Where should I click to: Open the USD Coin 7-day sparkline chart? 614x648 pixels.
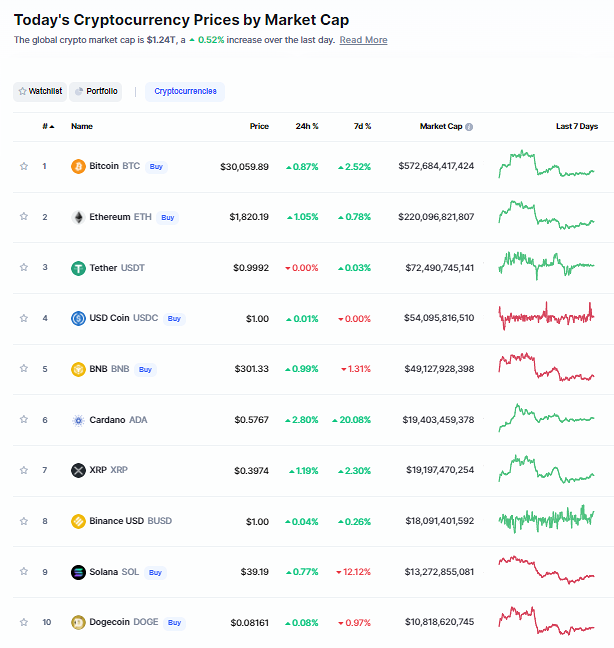pyautogui.click(x=546, y=316)
